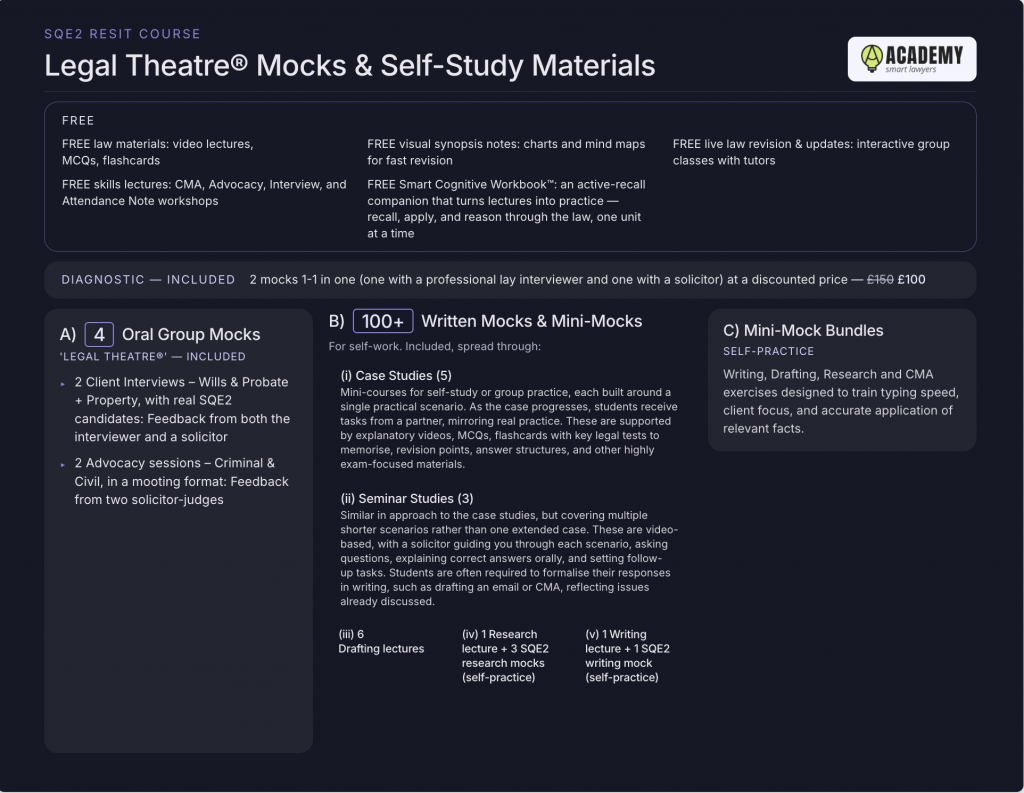Select the FREE section header
The height and width of the screenshot is (793, 1024).
78,120
